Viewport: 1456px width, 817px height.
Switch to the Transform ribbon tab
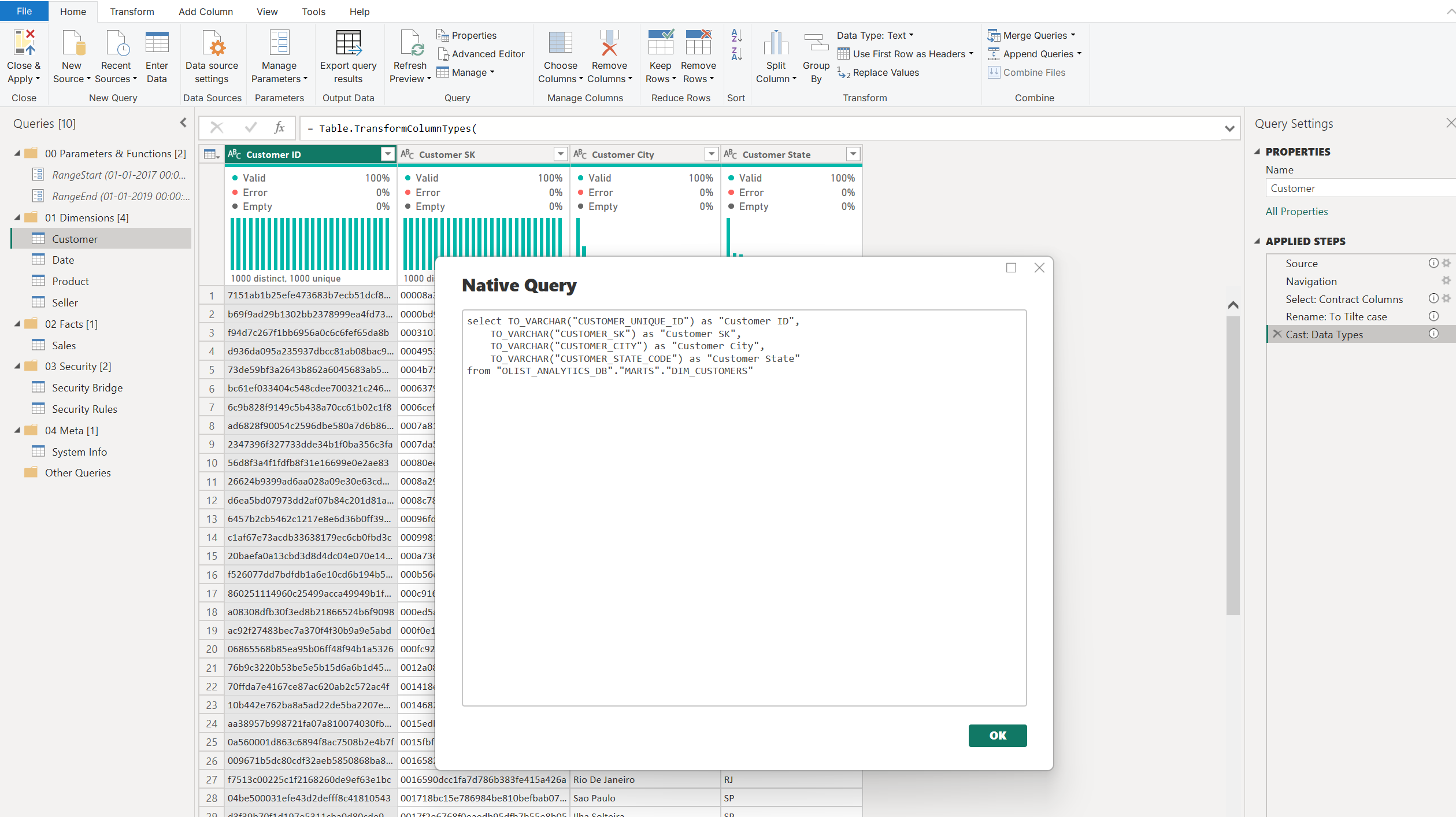click(132, 12)
